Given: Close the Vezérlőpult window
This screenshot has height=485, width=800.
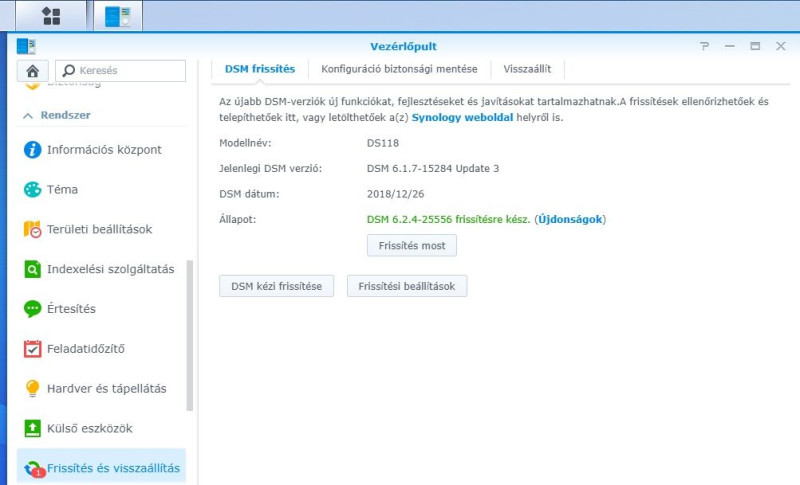Looking at the screenshot, I should (x=781, y=46).
